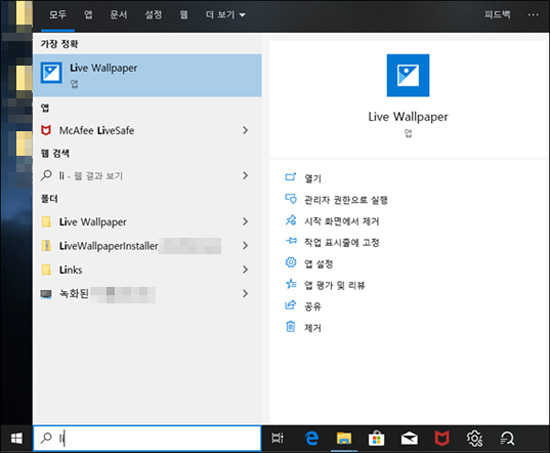Screen dimensions: 550x453
Task: Open the 설정 search tab
Action: 153,15
